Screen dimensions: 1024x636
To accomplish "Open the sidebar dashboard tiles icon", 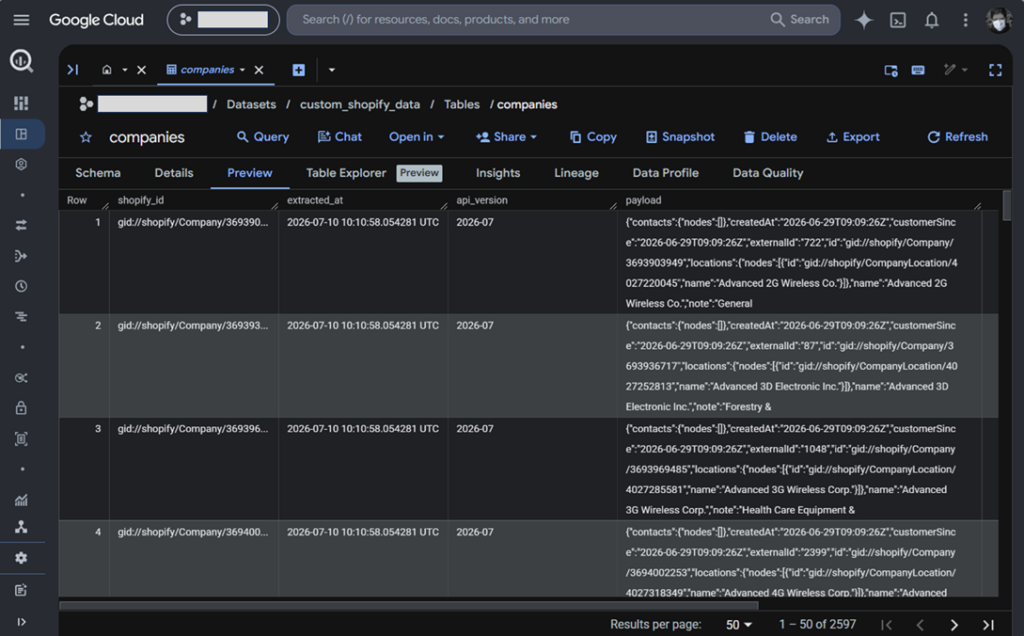I will tap(22, 103).
